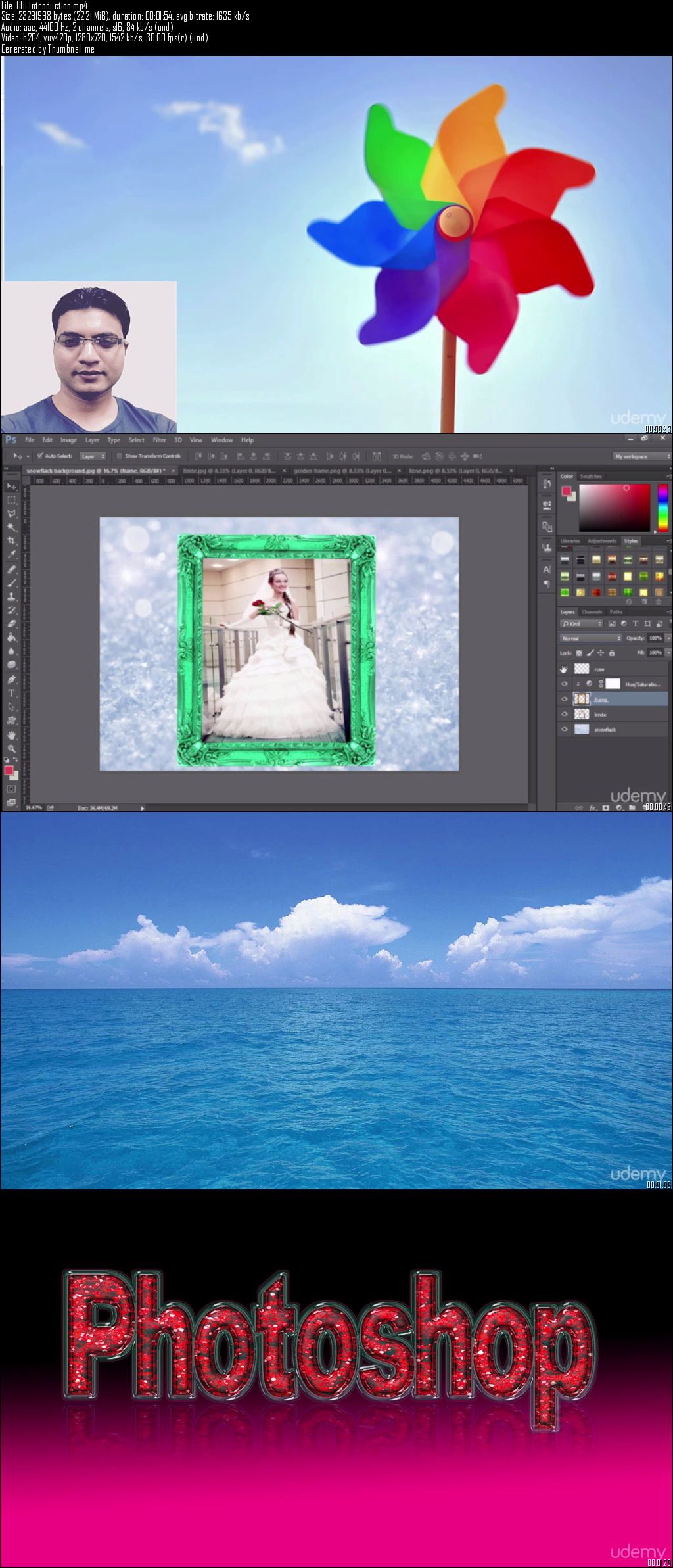Click add layer mask icon
The image size is (673, 1568).
[605, 807]
